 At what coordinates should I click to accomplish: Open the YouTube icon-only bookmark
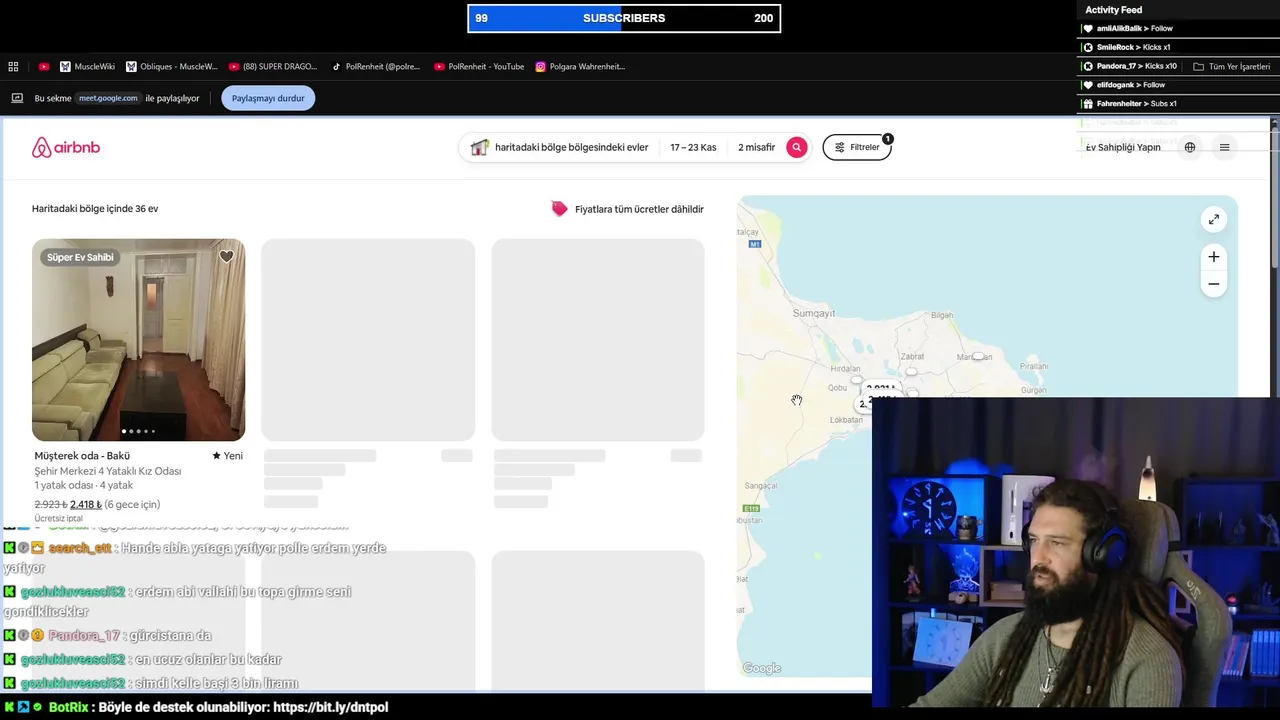44,67
